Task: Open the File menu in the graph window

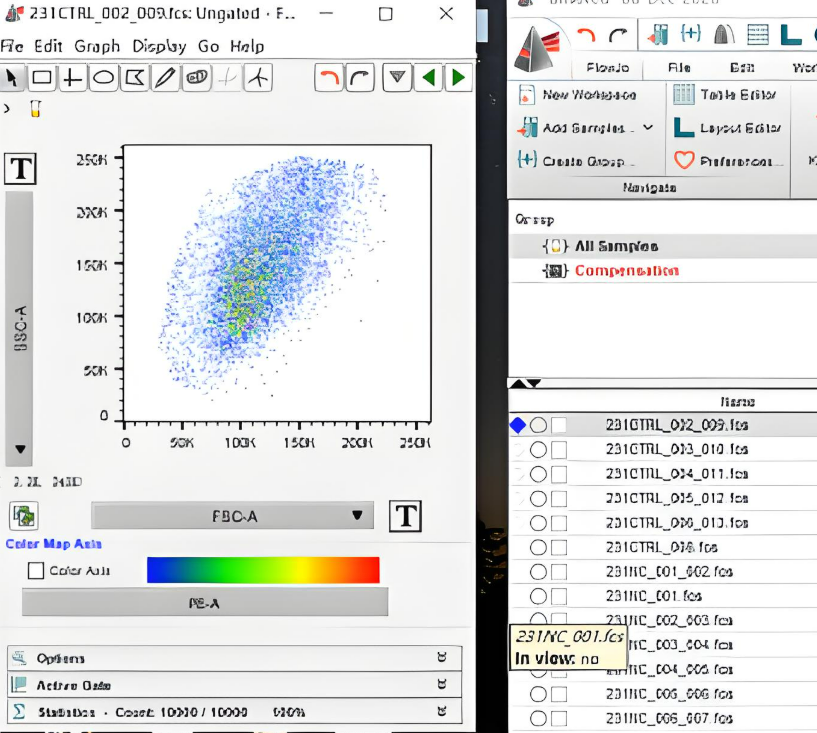Action: click(x=11, y=46)
